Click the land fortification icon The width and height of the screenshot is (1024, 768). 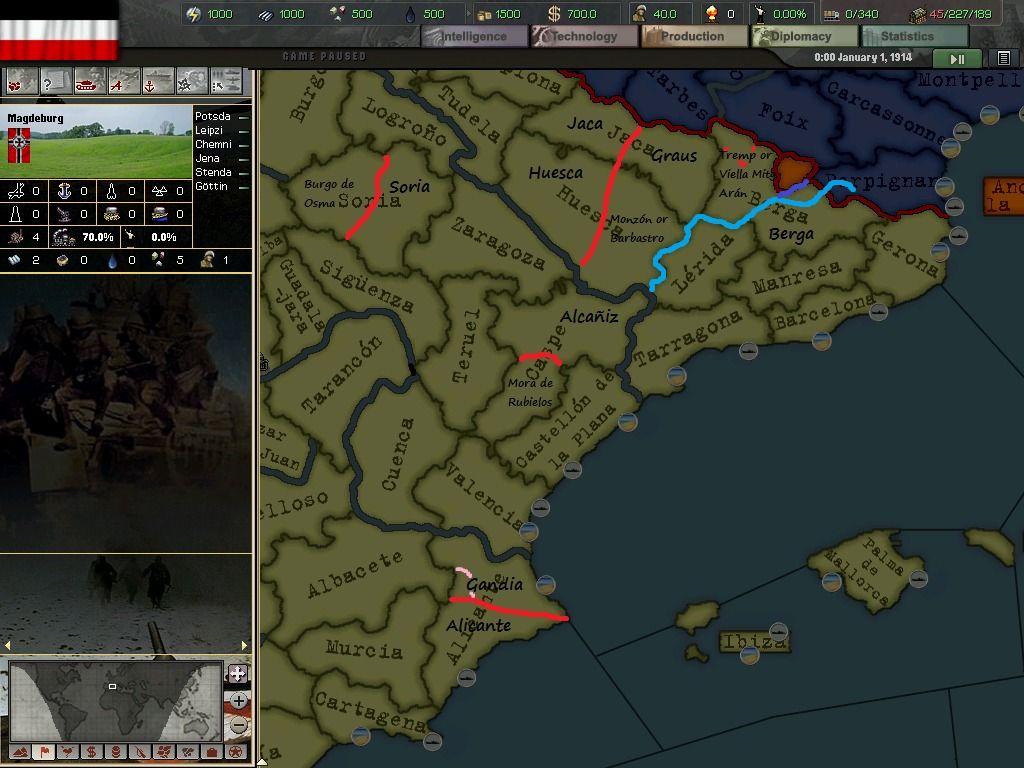coord(112,214)
